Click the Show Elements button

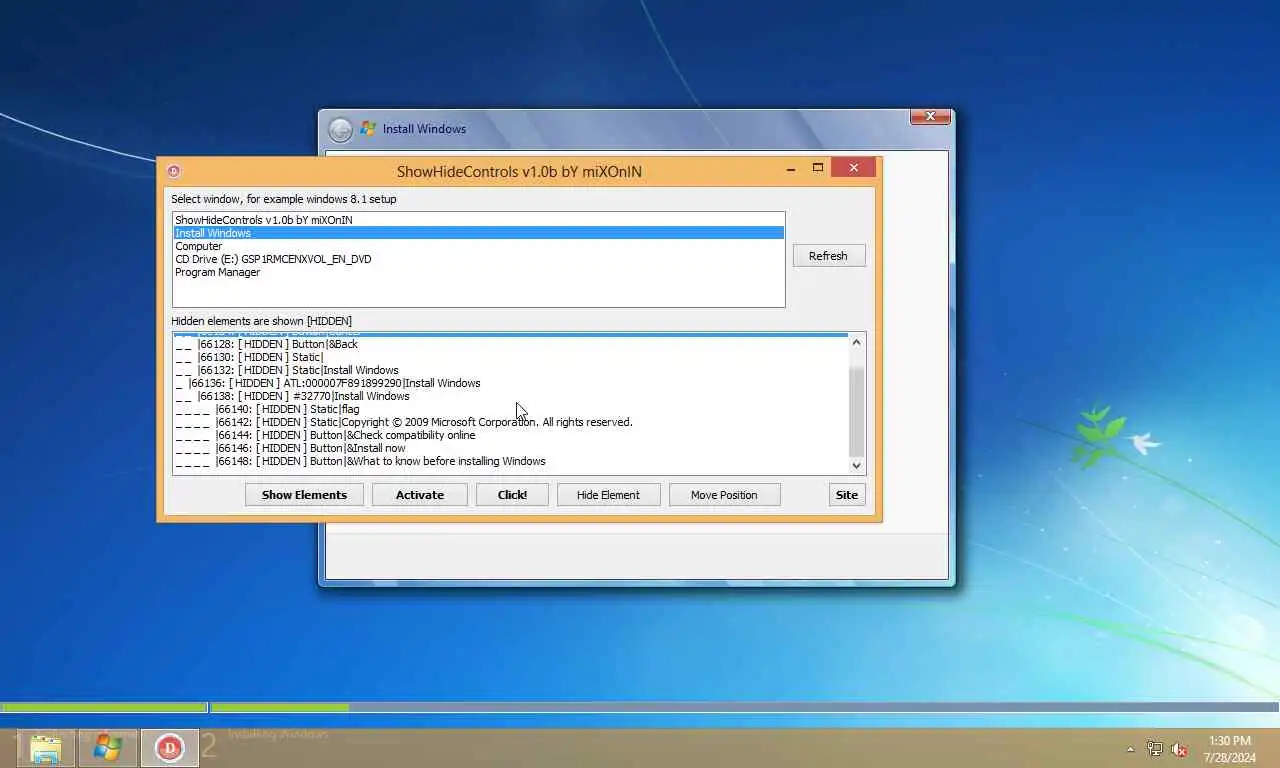coord(304,494)
